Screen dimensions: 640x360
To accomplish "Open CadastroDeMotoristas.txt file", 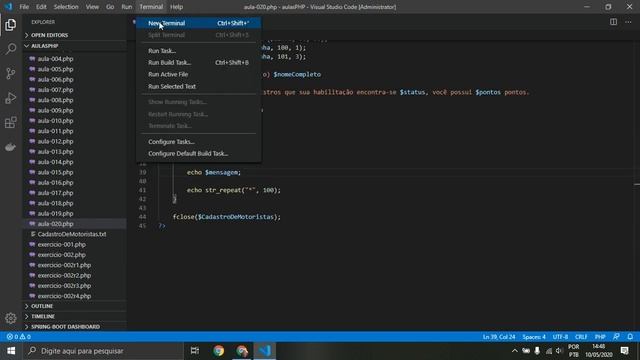I will pyautogui.click(x=75, y=234).
